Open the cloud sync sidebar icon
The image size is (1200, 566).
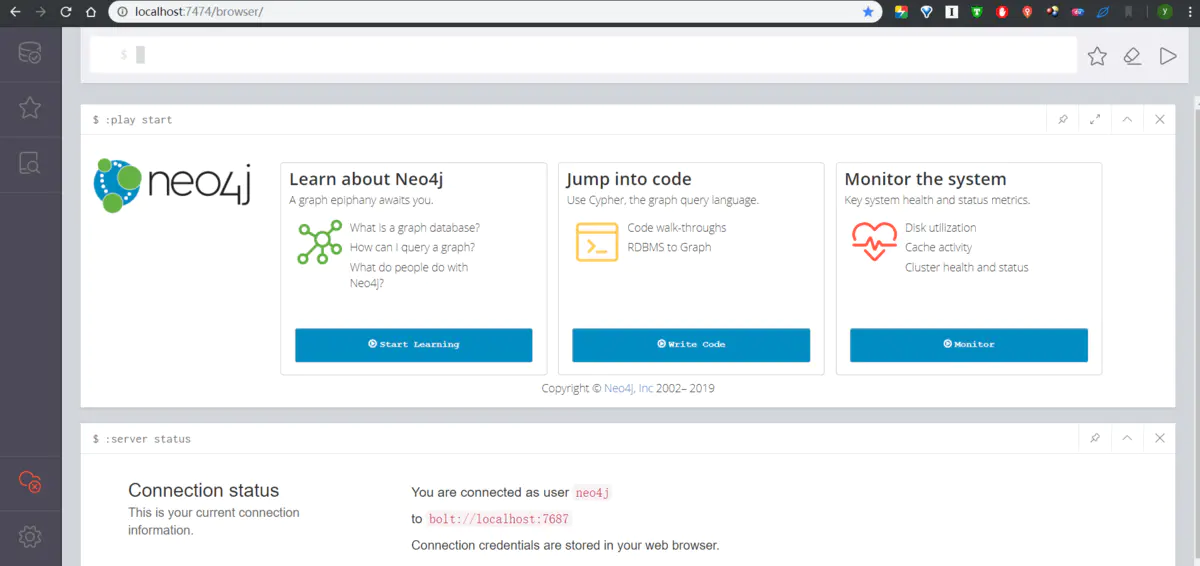pyautogui.click(x=30, y=482)
